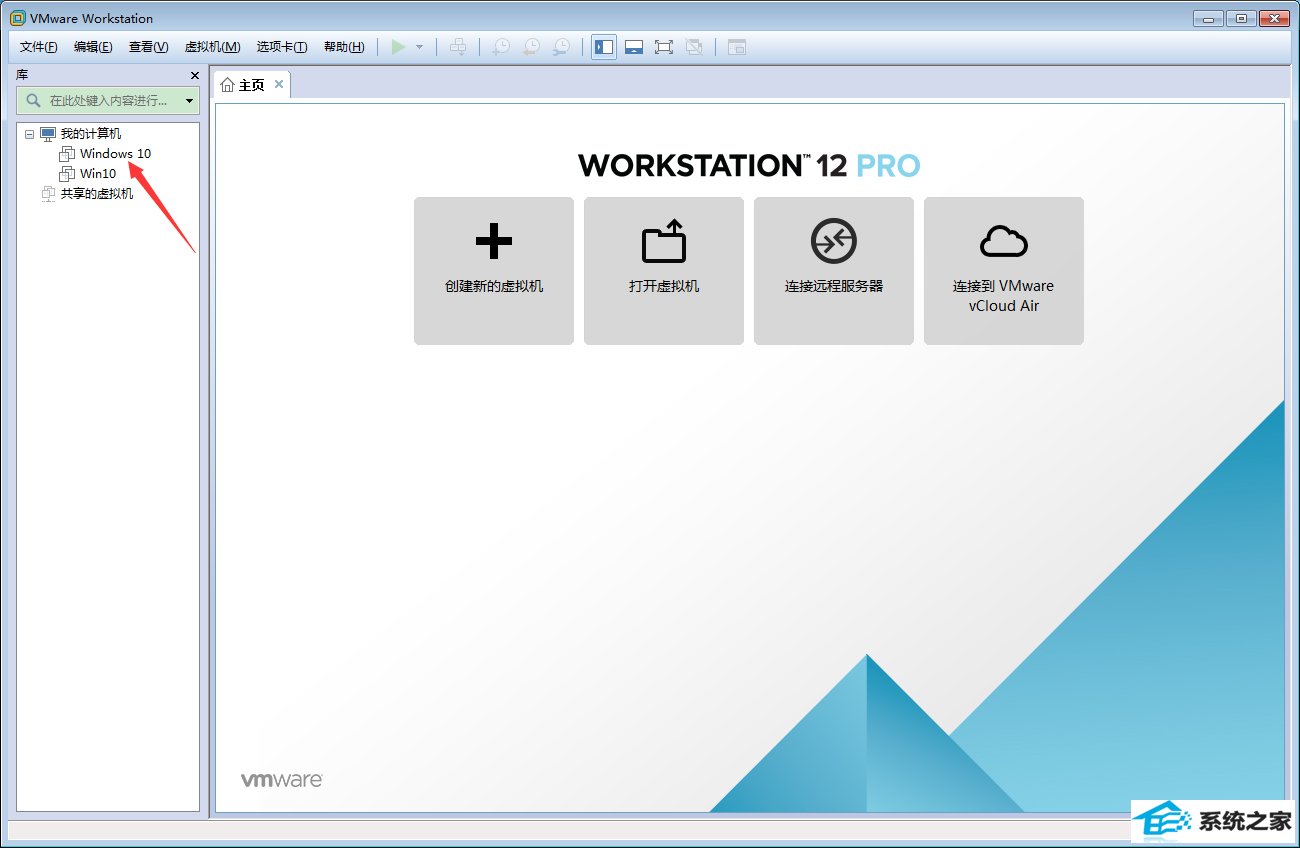The height and width of the screenshot is (848, 1300).
Task: Open the 选项卡(T) menu
Action: (x=282, y=47)
